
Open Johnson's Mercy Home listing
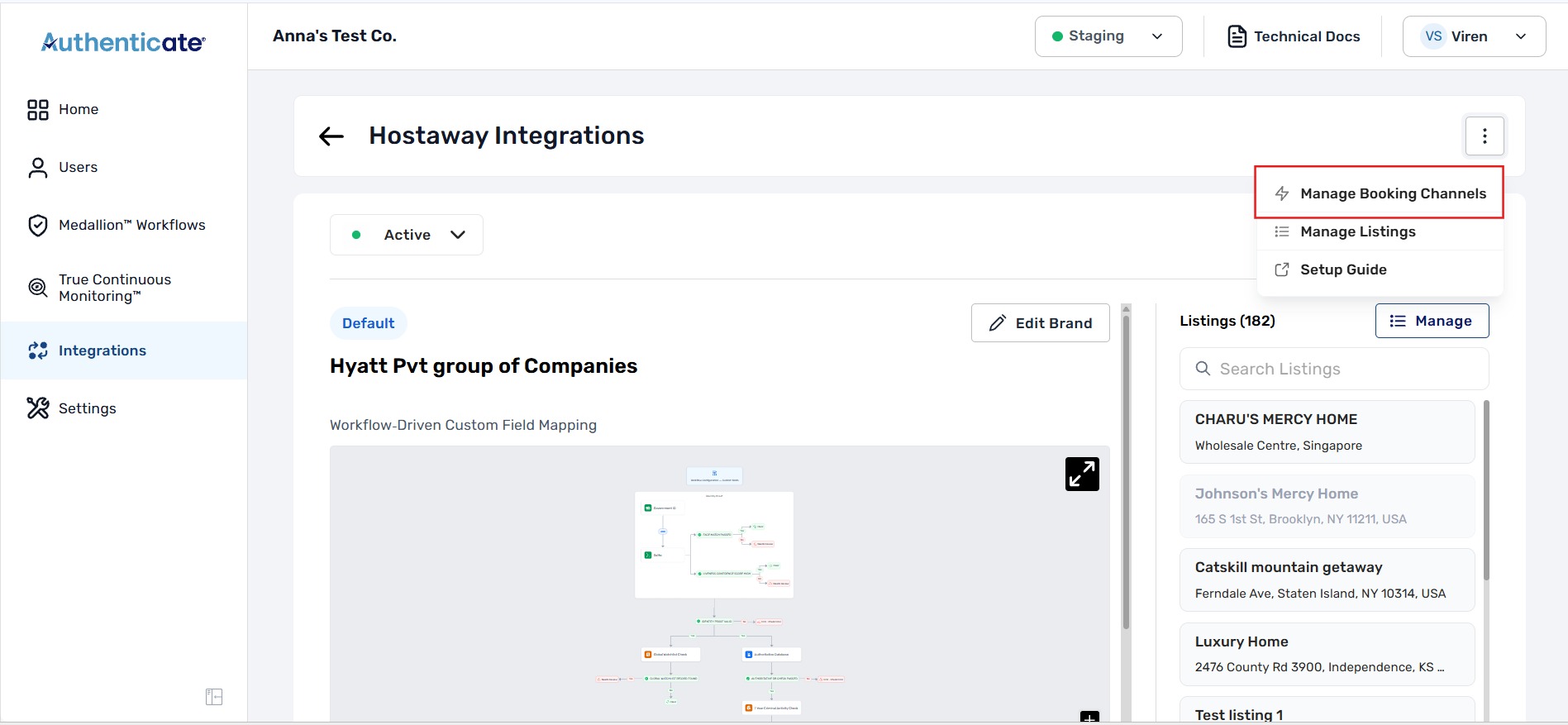(x=1327, y=506)
